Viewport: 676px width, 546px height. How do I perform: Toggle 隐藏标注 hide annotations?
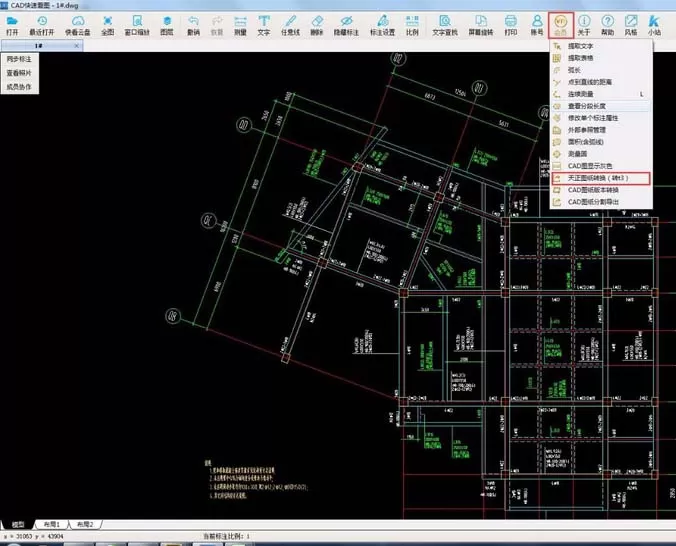pos(346,25)
